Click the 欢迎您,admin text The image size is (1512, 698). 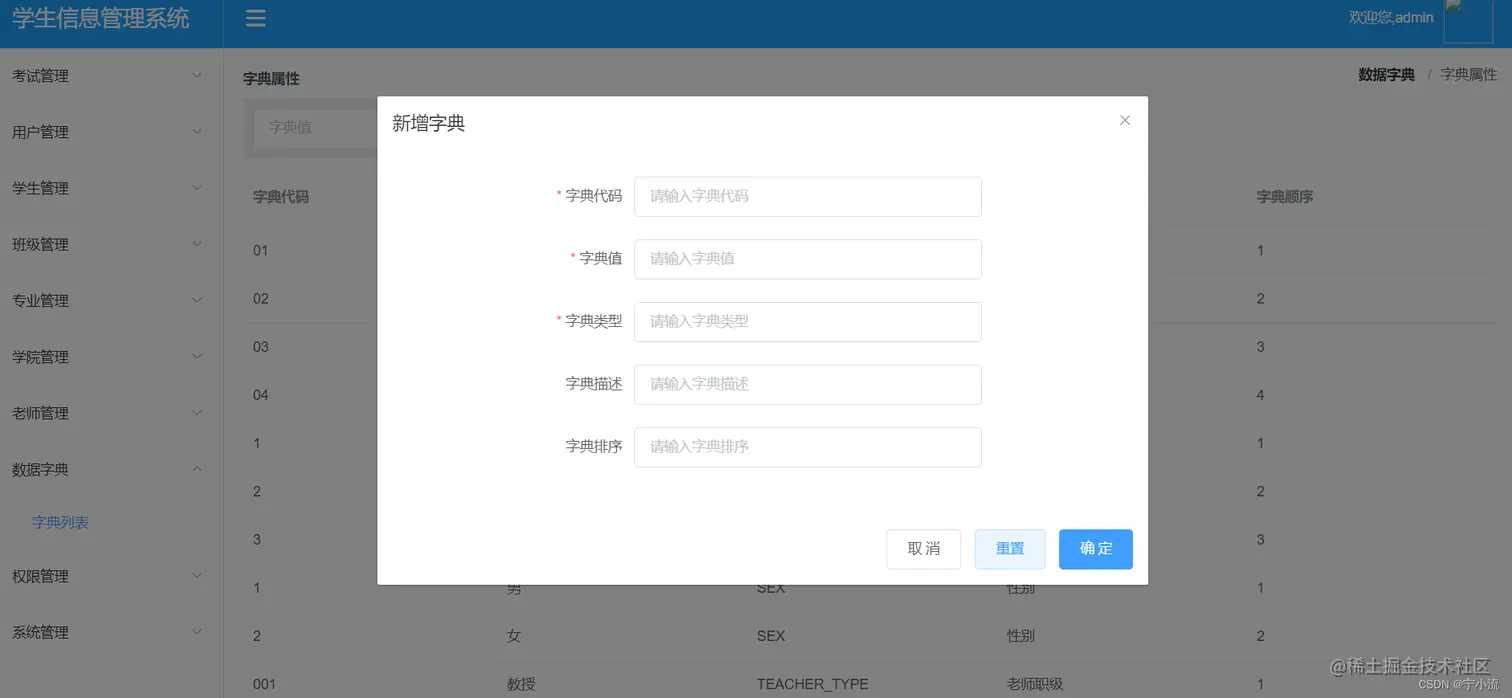tap(1391, 18)
